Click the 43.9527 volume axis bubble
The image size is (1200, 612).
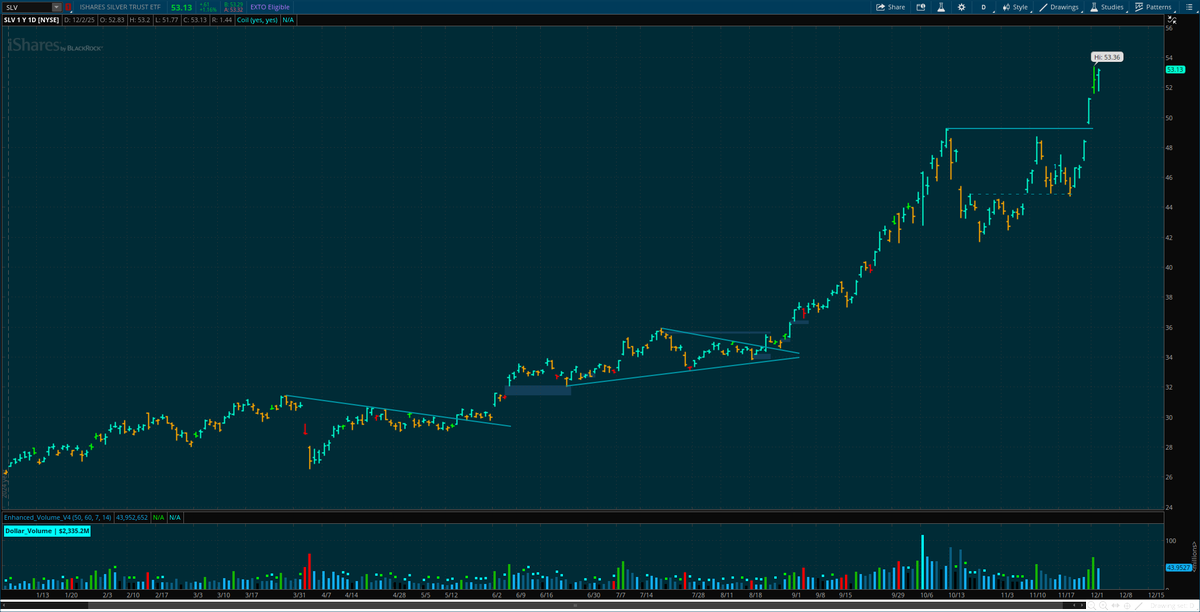click(1178, 567)
